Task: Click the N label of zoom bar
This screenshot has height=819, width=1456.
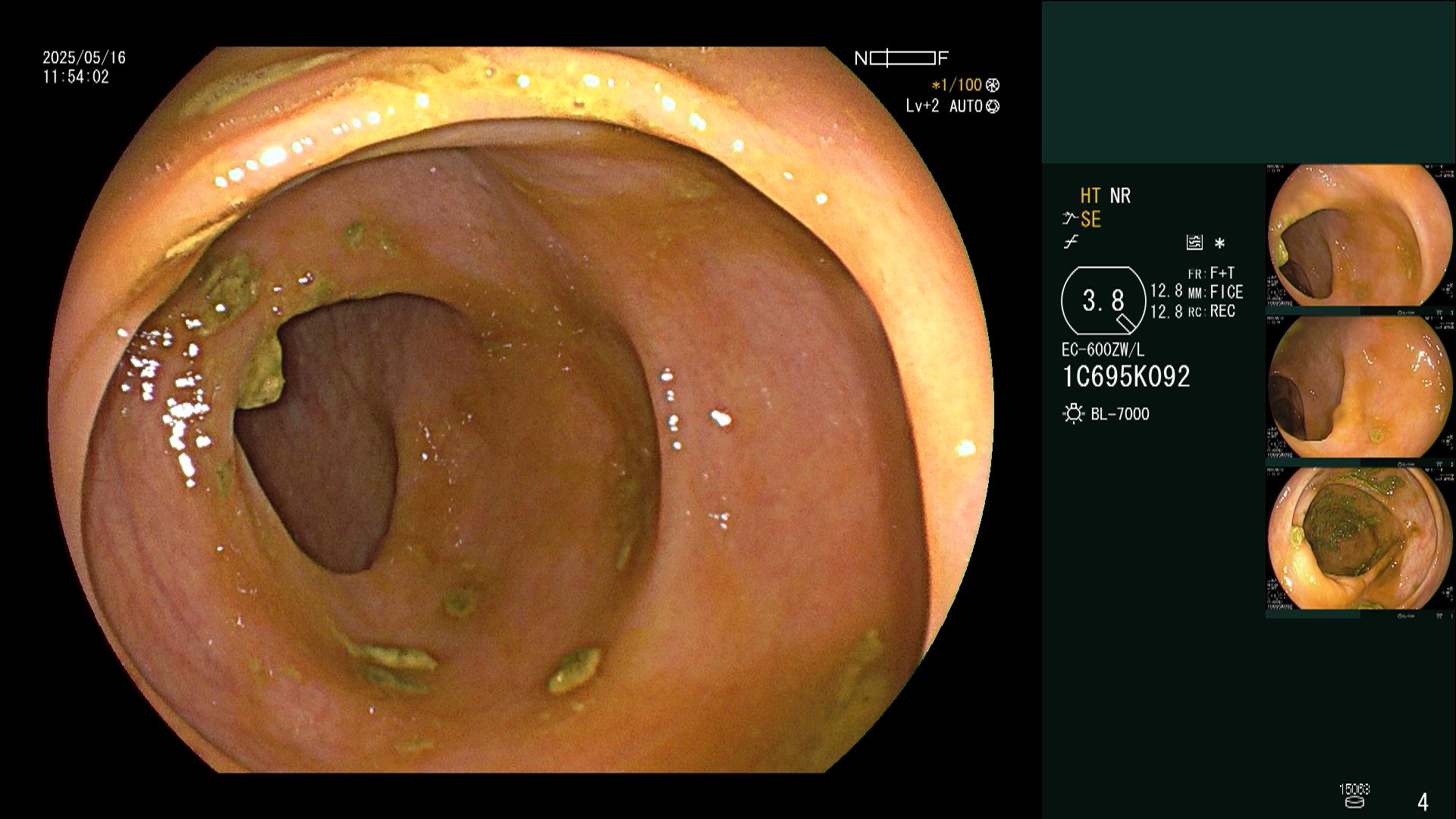Action: tap(861, 58)
